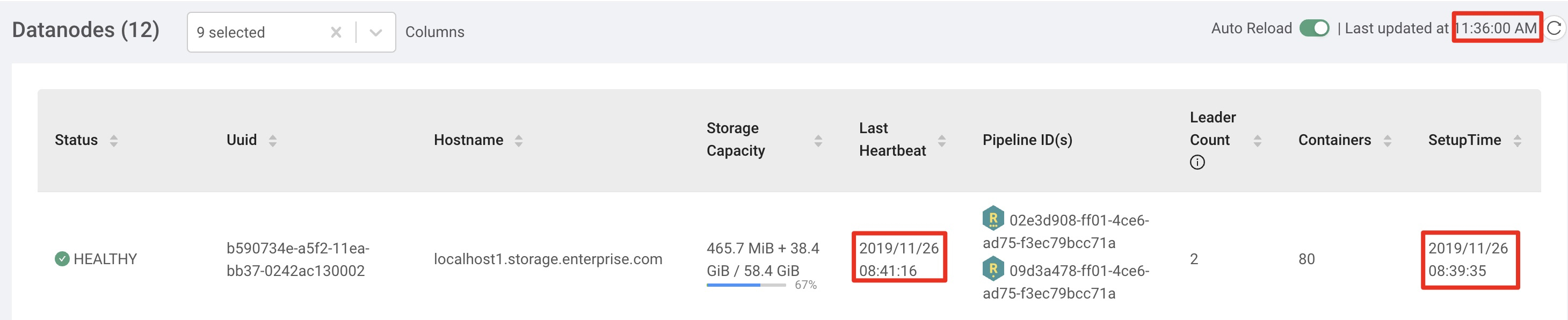Screen dimensions: 1568x320
Task: Sort by Containers column
Action: (1387, 141)
